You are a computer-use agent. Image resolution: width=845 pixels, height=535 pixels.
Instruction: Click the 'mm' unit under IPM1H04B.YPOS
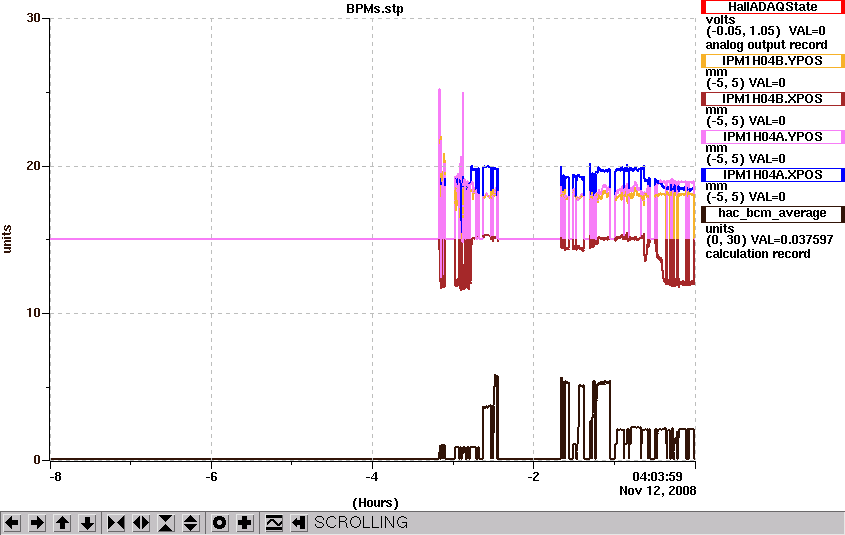pos(716,72)
